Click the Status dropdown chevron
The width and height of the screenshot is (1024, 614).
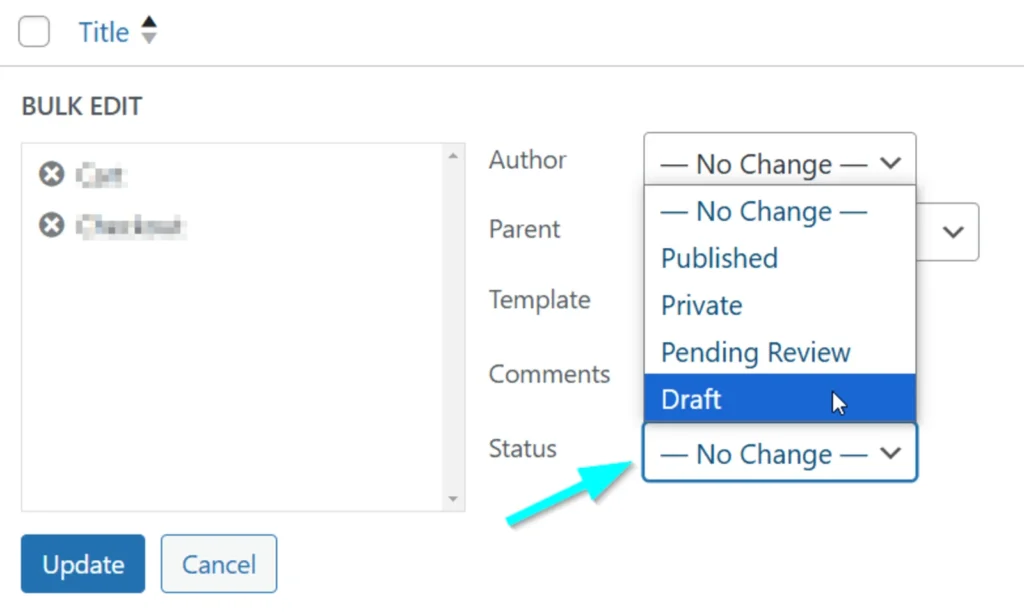coord(891,454)
